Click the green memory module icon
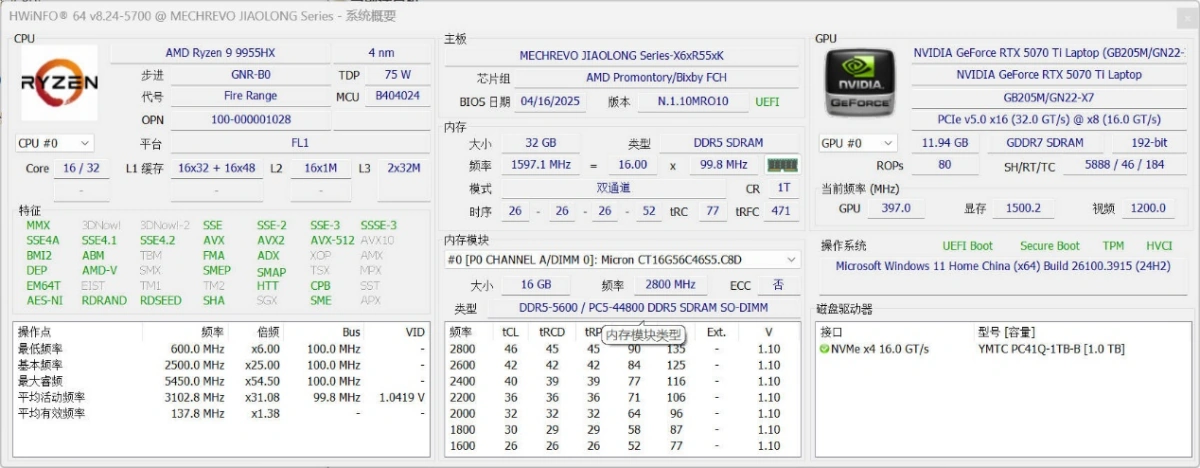Image resolution: width=1200 pixels, height=468 pixels. tap(781, 165)
